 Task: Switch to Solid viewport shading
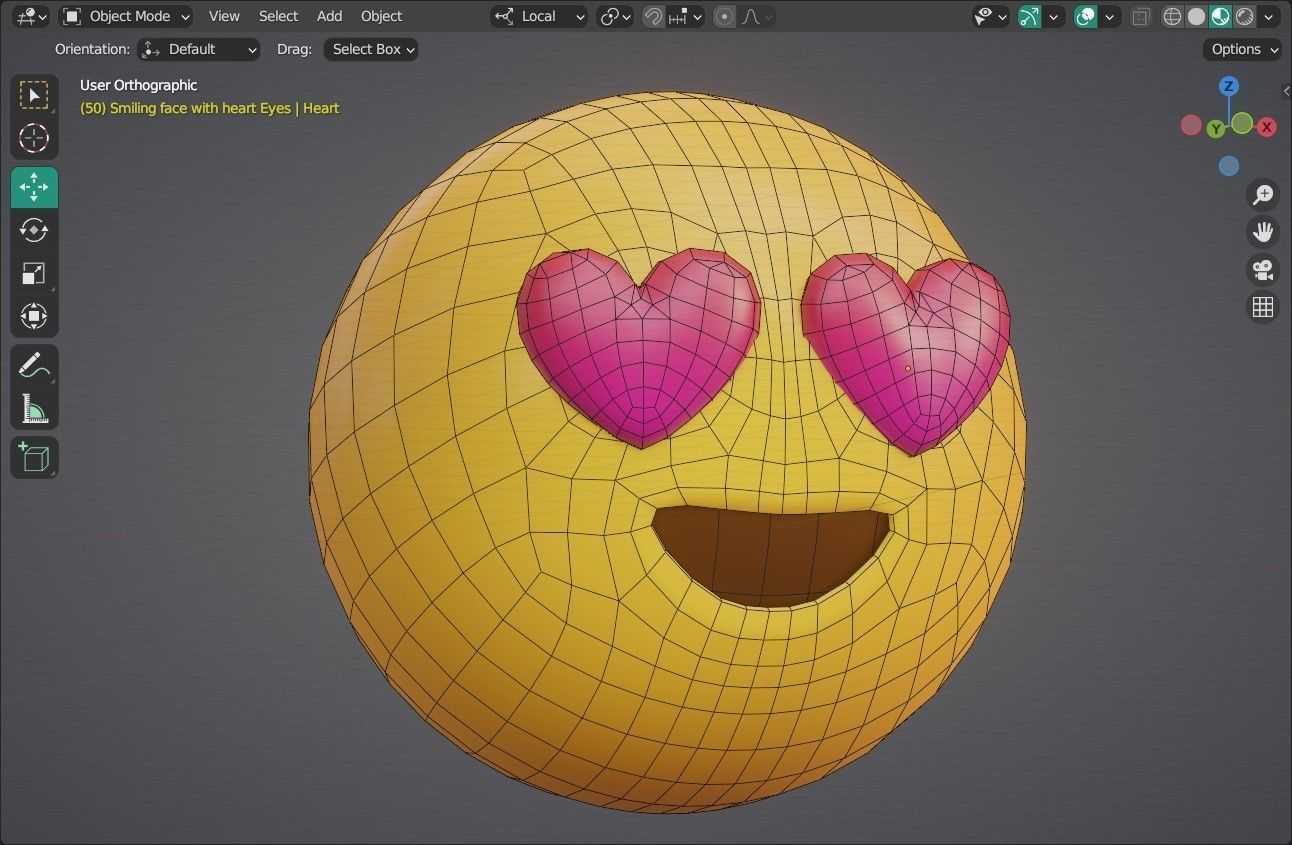tap(1197, 16)
